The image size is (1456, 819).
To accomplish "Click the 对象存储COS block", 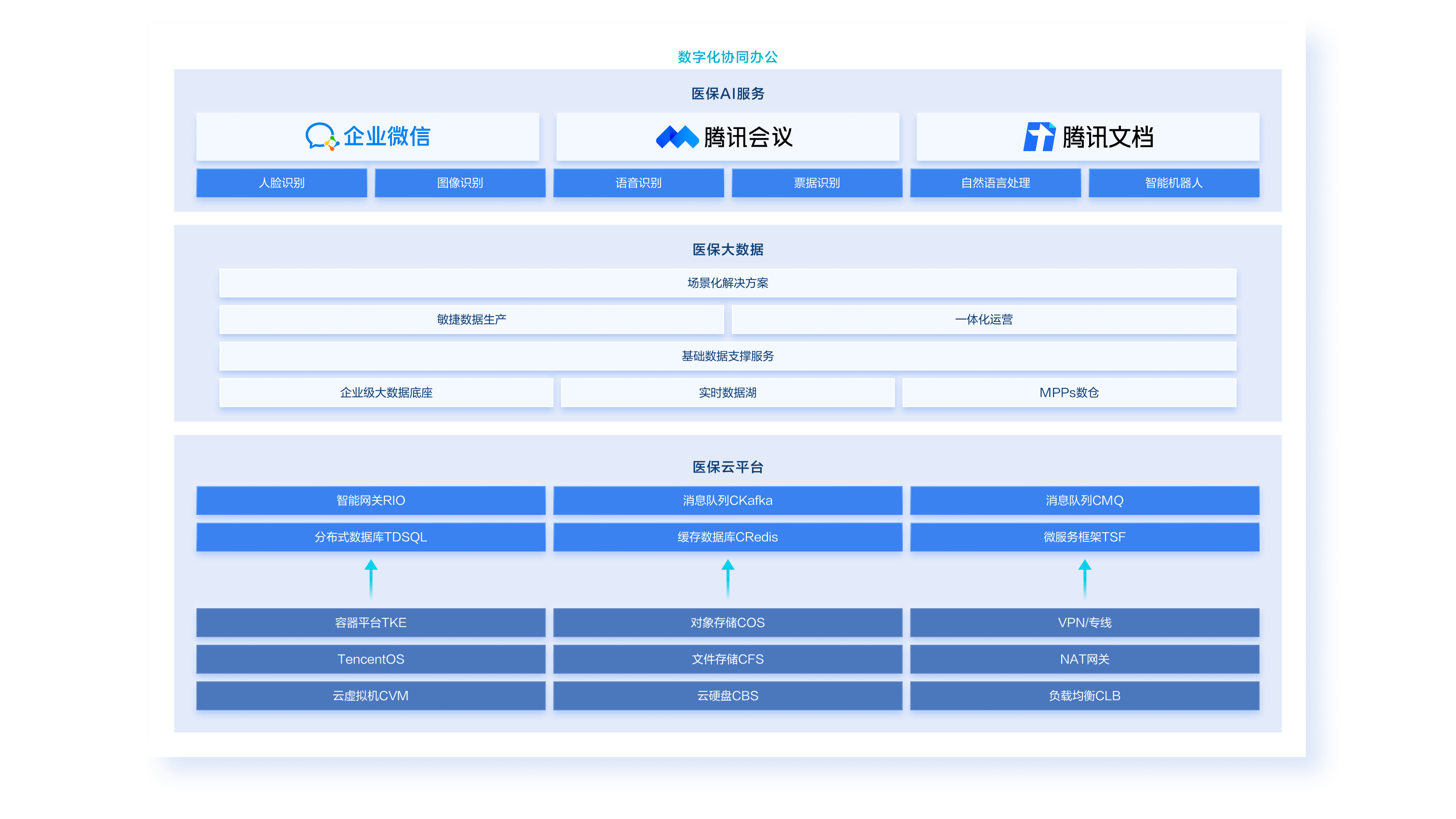I will (728, 623).
